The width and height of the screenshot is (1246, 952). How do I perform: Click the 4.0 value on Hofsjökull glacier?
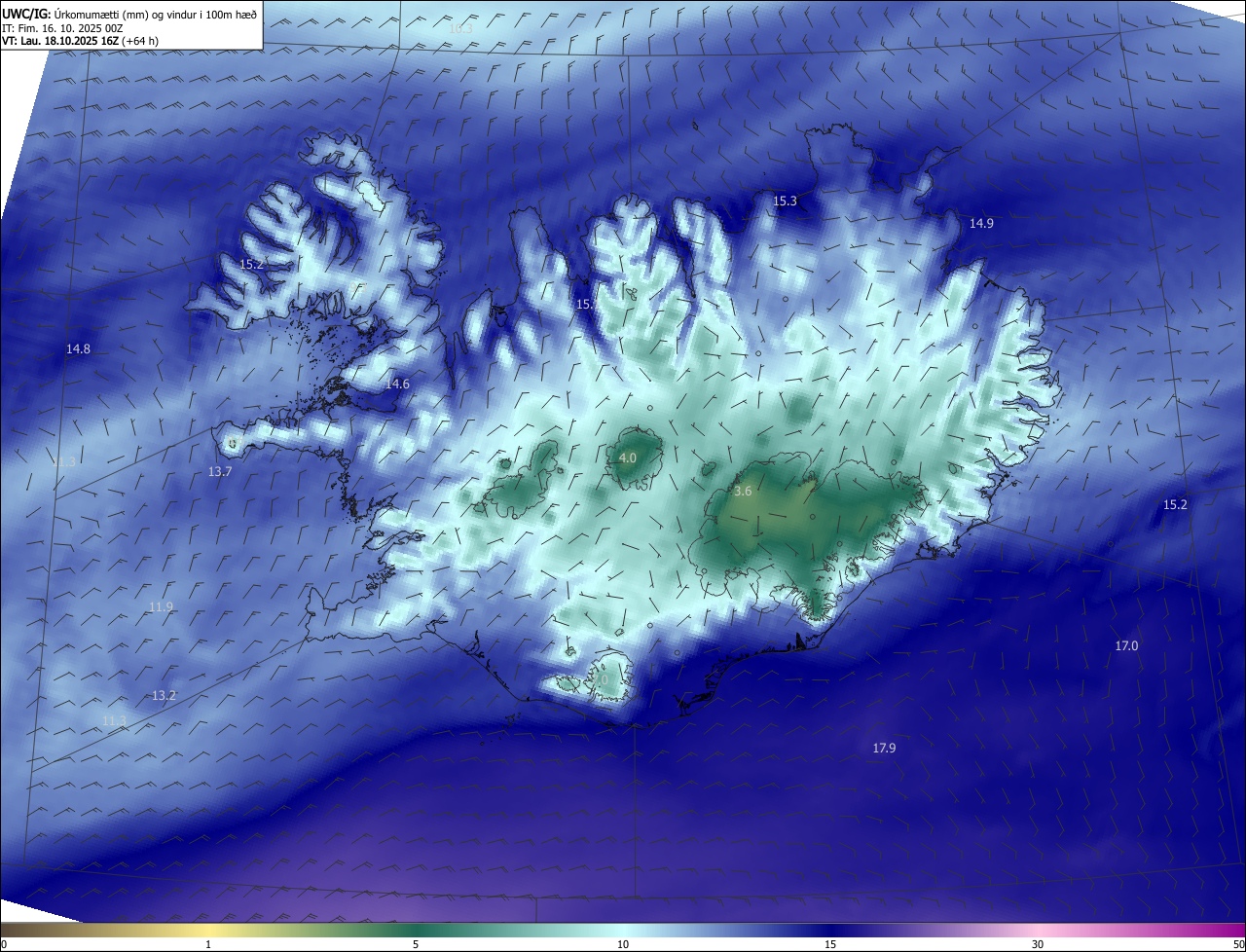point(628,458)
